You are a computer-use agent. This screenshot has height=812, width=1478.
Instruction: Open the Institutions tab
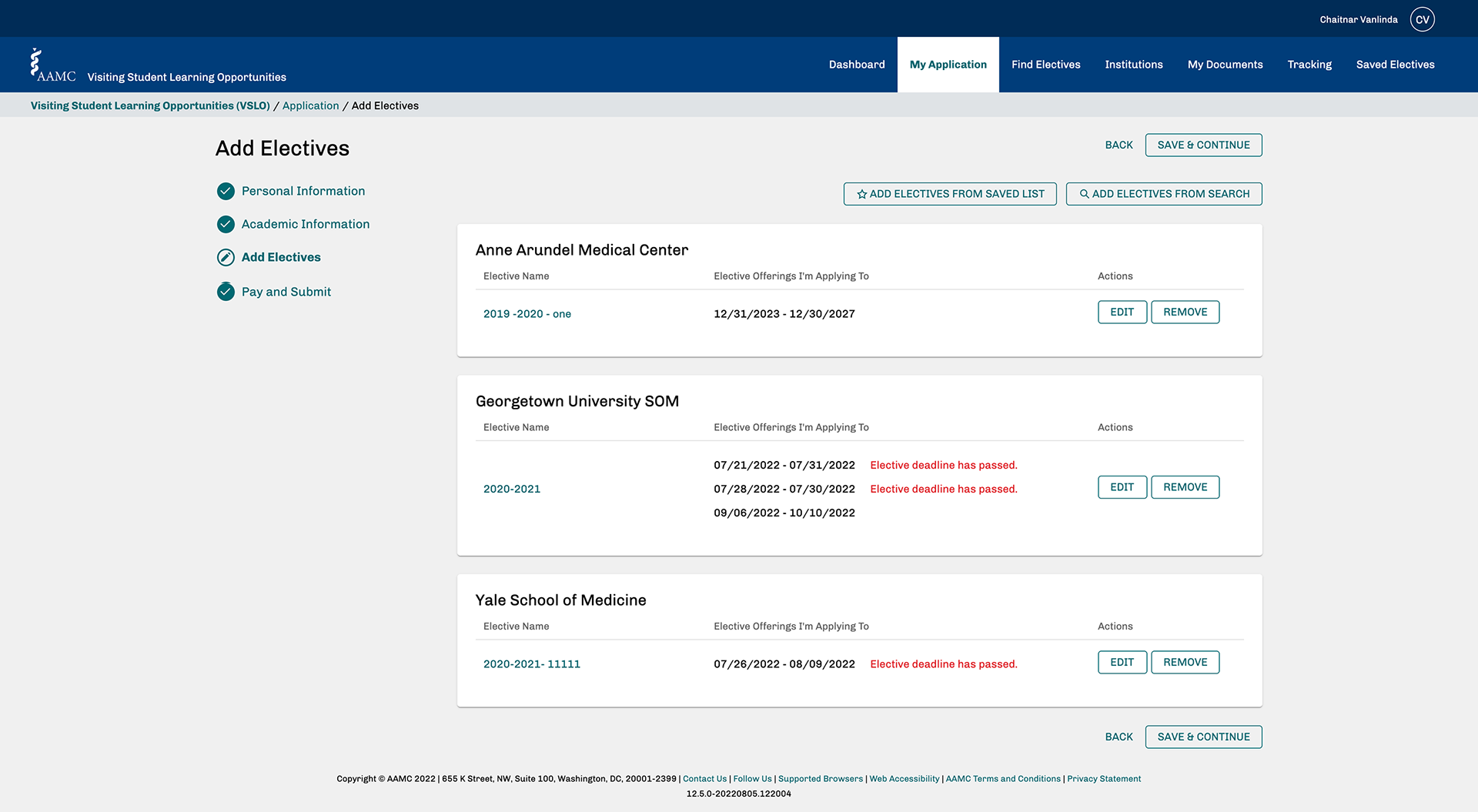click(1134, 65)
